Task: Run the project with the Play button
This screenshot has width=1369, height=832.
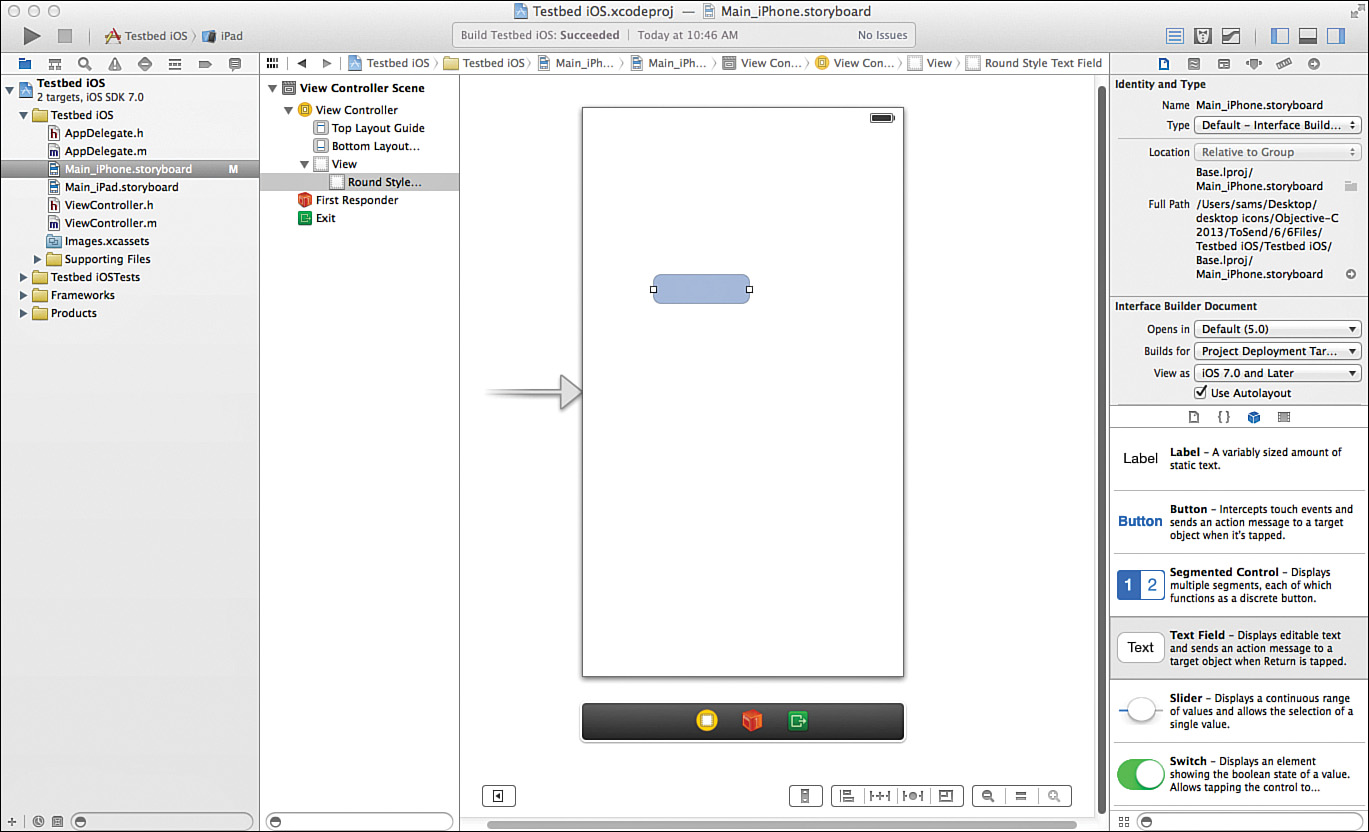Action: [32, 36]
